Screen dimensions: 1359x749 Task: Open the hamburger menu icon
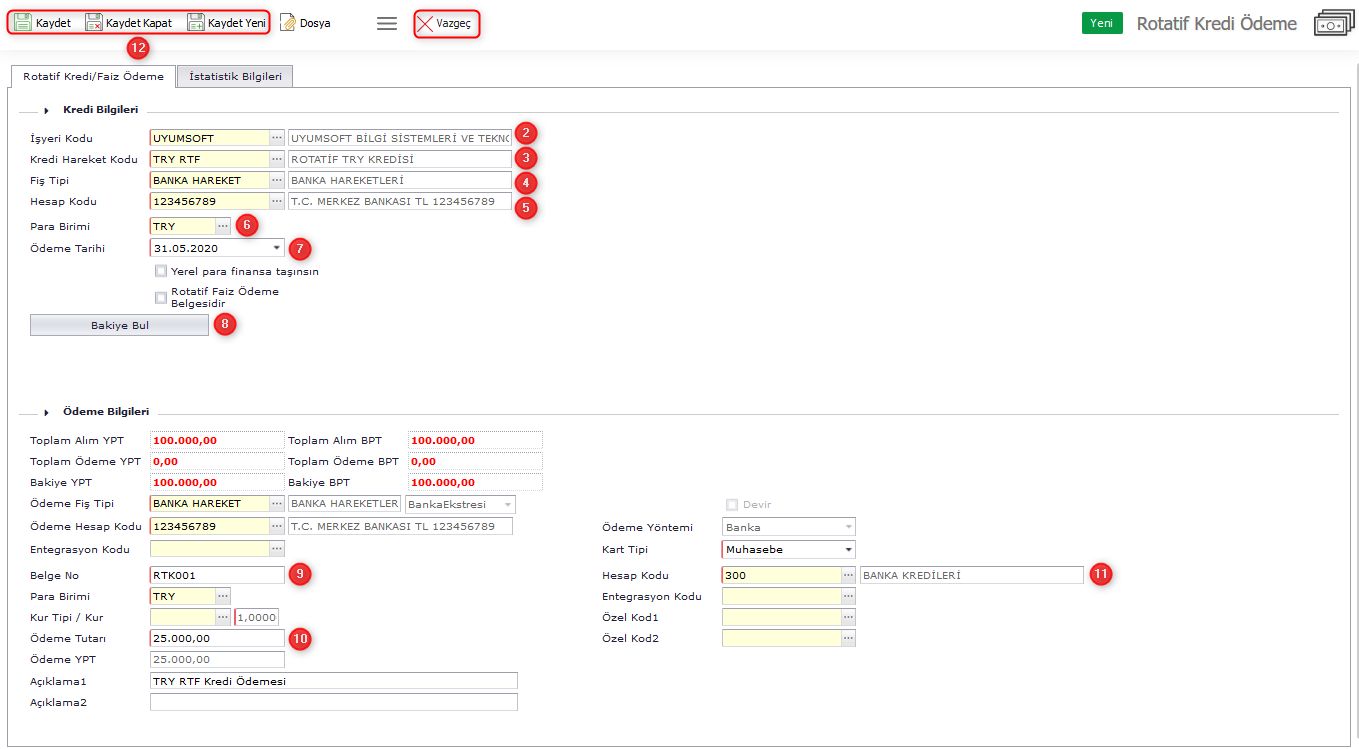387,23
